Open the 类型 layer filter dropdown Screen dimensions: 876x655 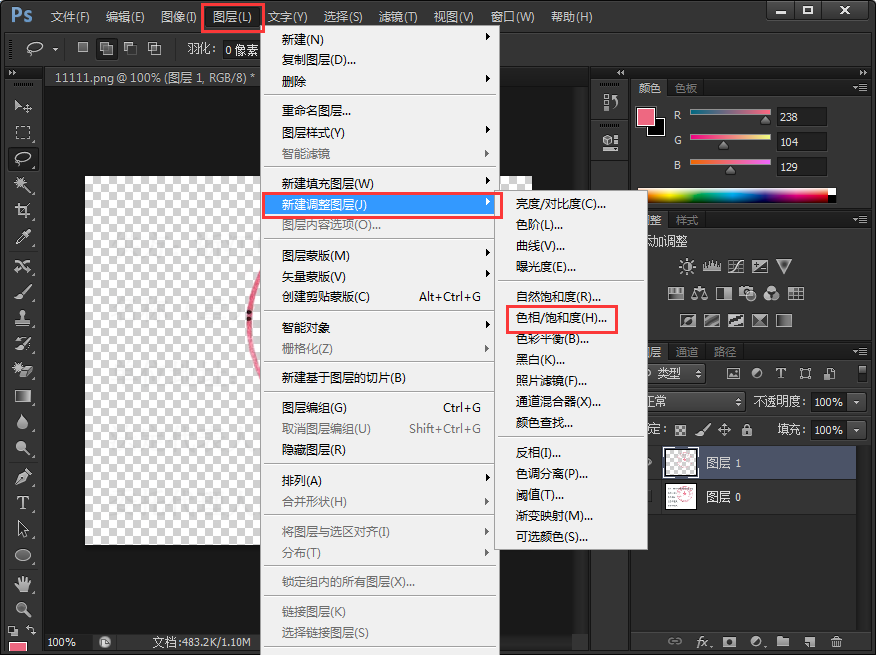pos(675,373)
